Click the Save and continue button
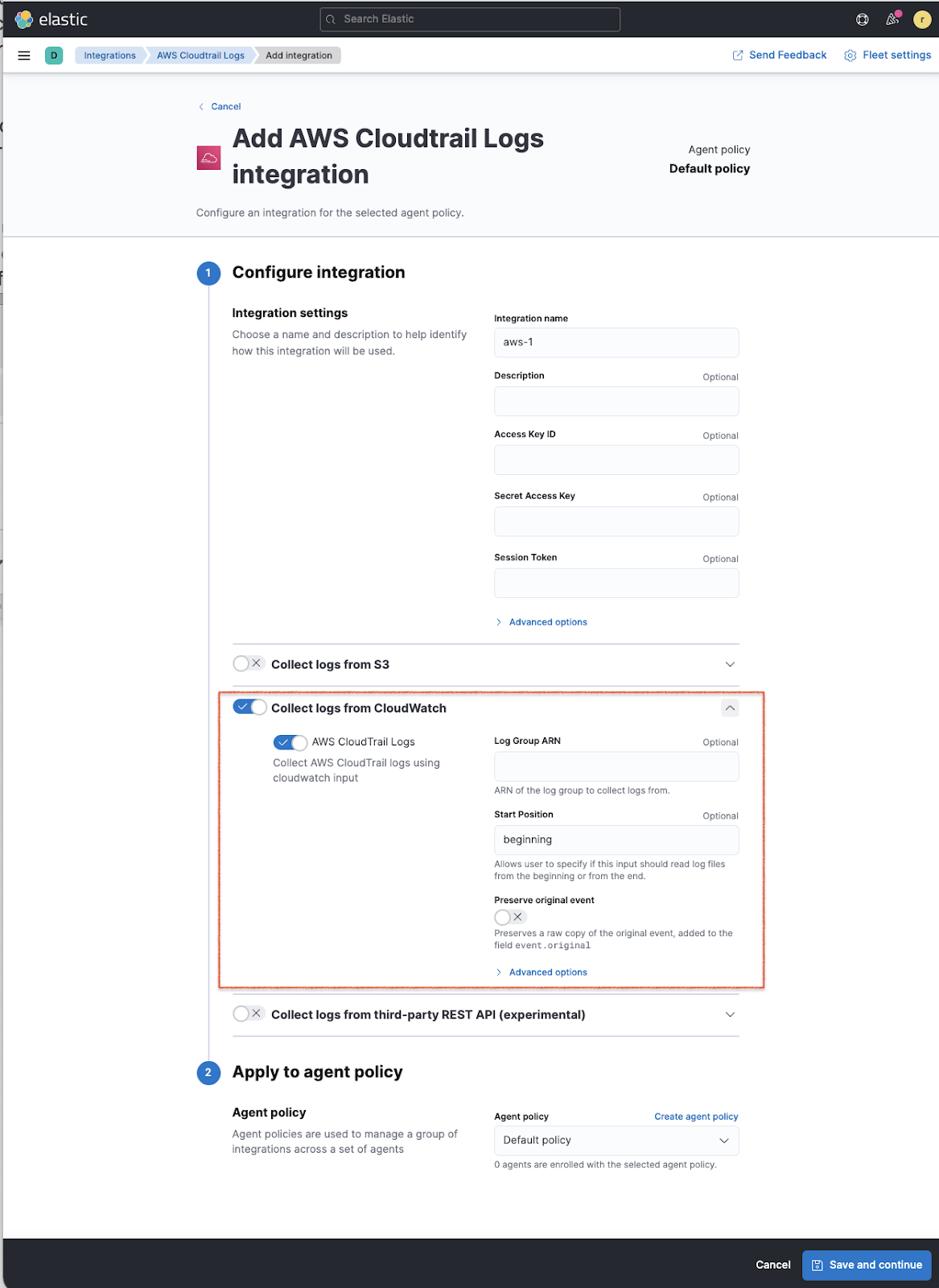This screenshot has width=939, height=1288. (x=867, y=1265)
